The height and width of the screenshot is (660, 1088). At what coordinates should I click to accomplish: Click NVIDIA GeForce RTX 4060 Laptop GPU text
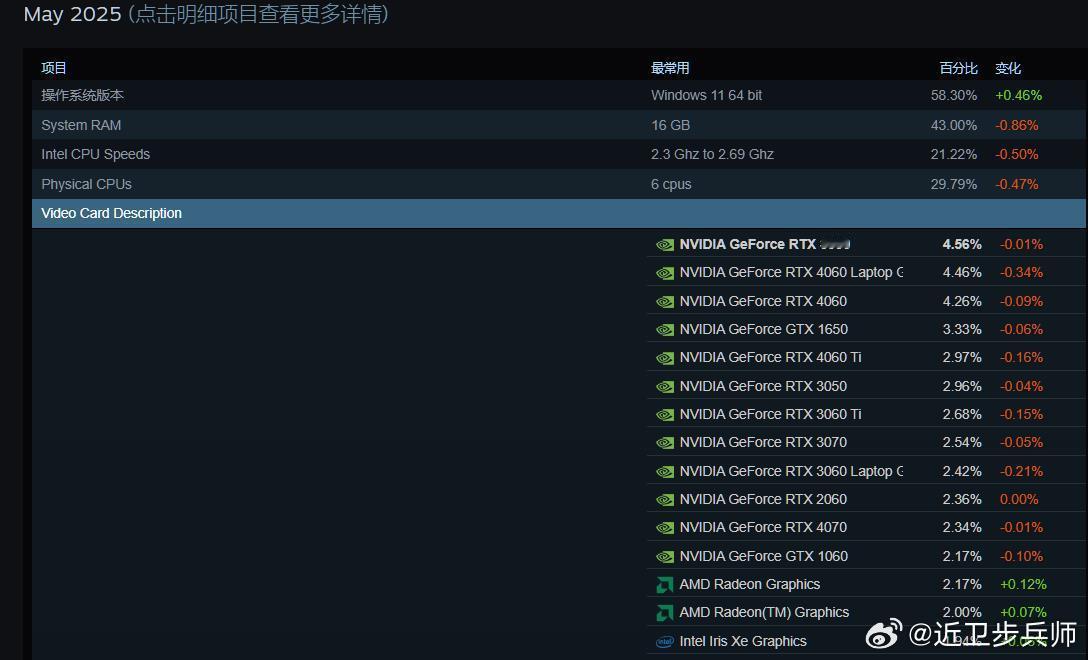pos(792,273)
